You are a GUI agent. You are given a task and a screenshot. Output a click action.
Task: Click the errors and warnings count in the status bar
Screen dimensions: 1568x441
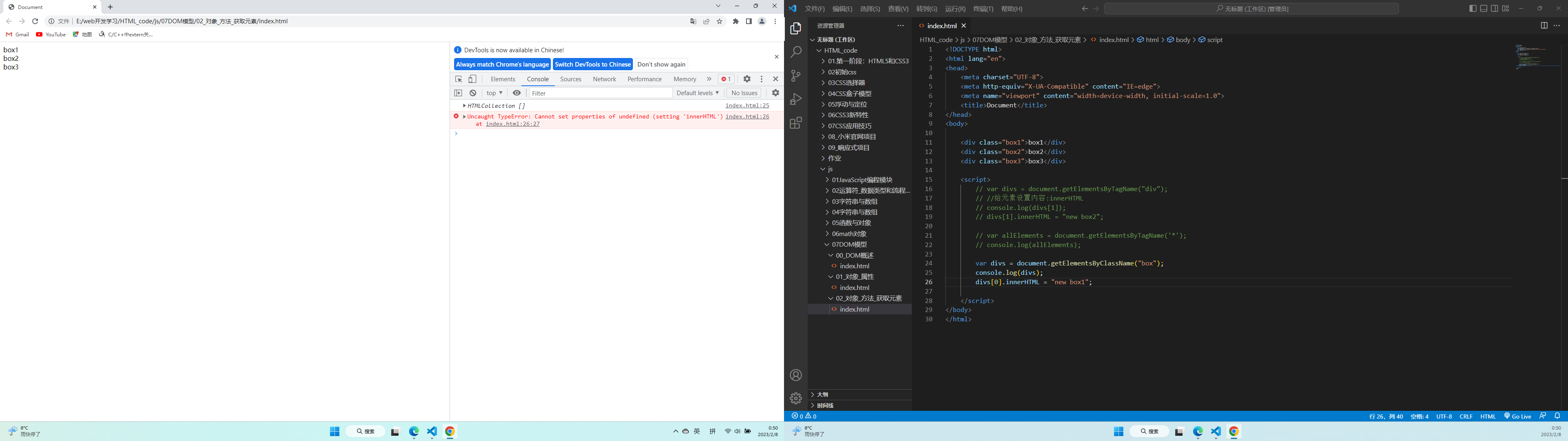804,416
